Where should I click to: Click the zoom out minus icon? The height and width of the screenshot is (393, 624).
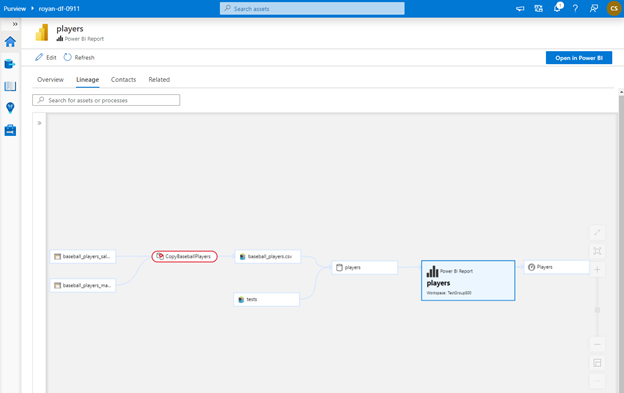pyautogui.click(x=597, y=344)
